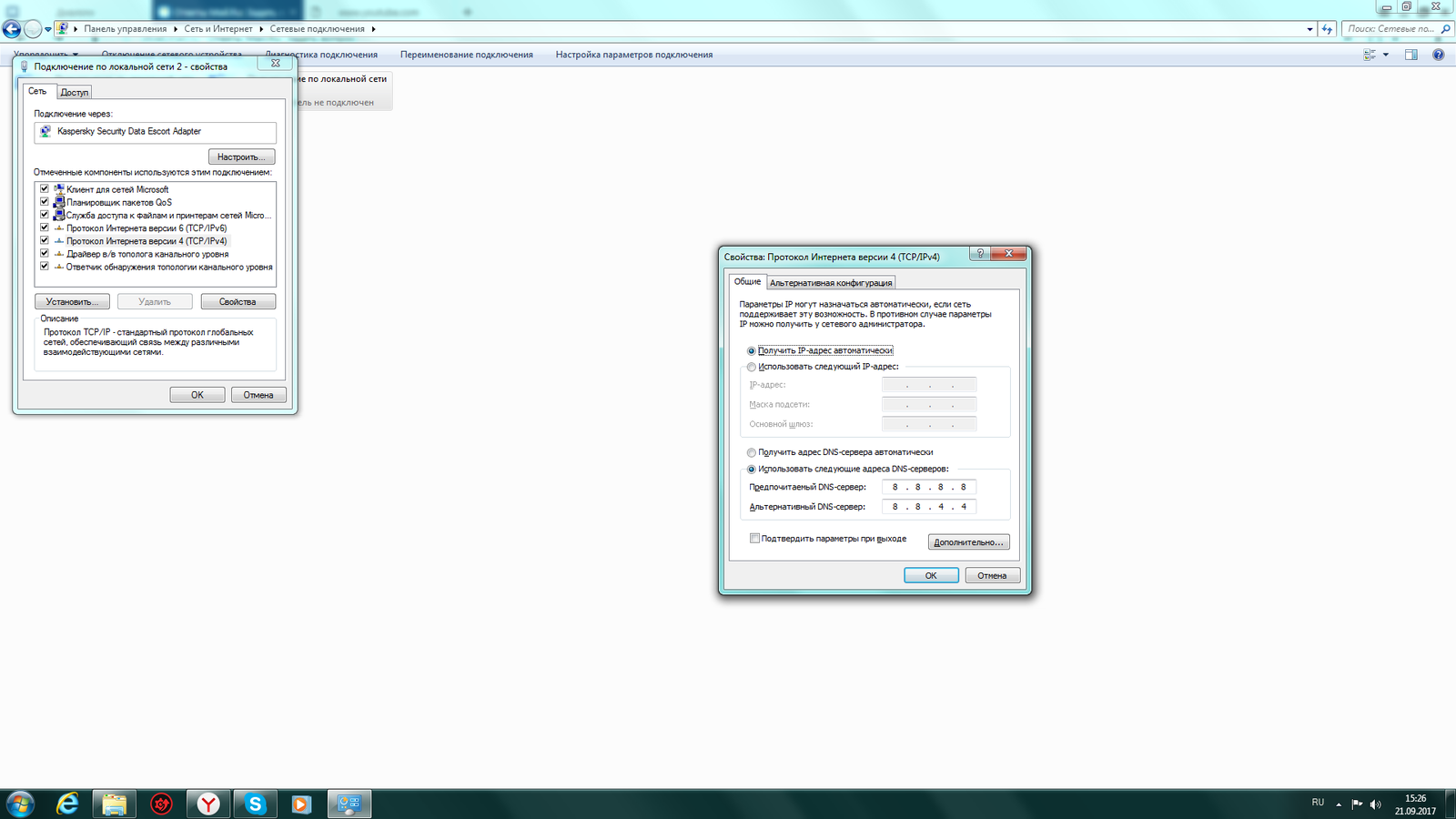
Task: Launch Internet Explorer from the taskbar
Action: click(67, 804)
